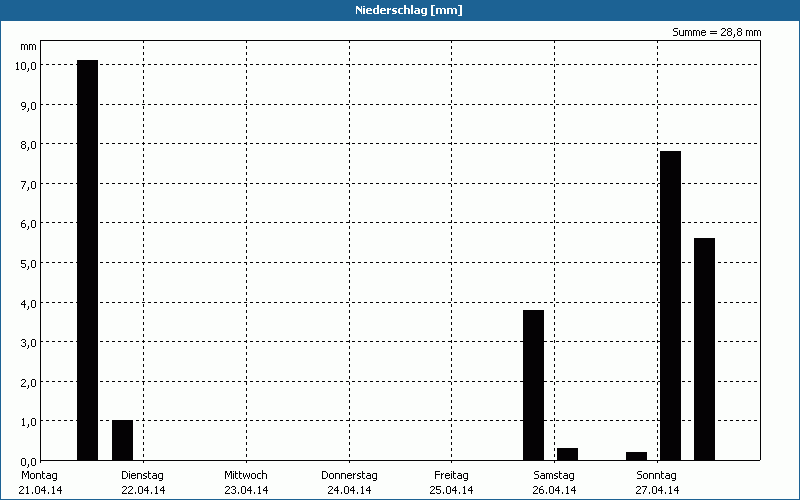Screen dimensions: 800x500
Task: Click the date 25.04.14
Action: tap(452, 490)
